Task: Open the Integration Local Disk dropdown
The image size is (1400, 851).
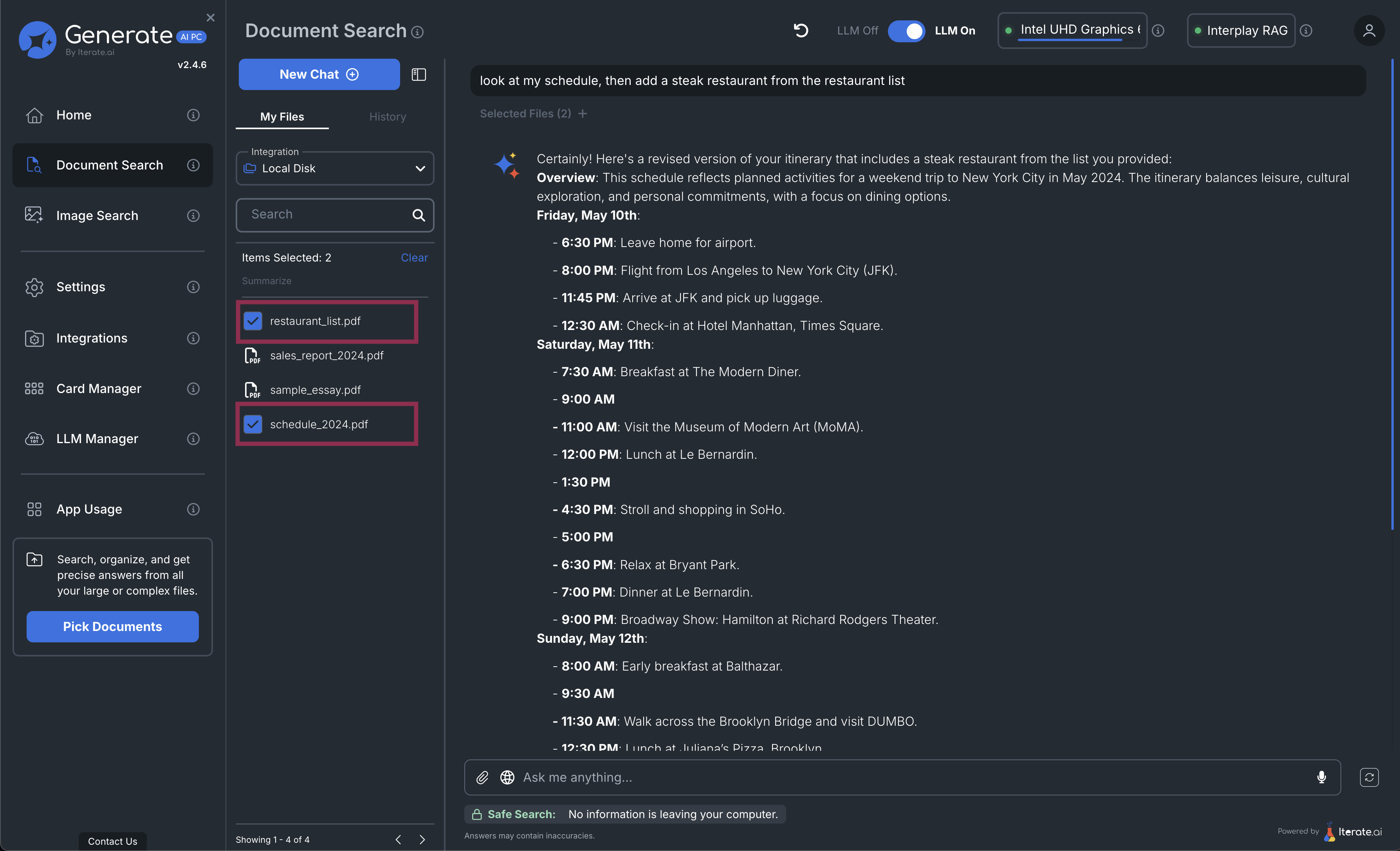Action: 335,168
